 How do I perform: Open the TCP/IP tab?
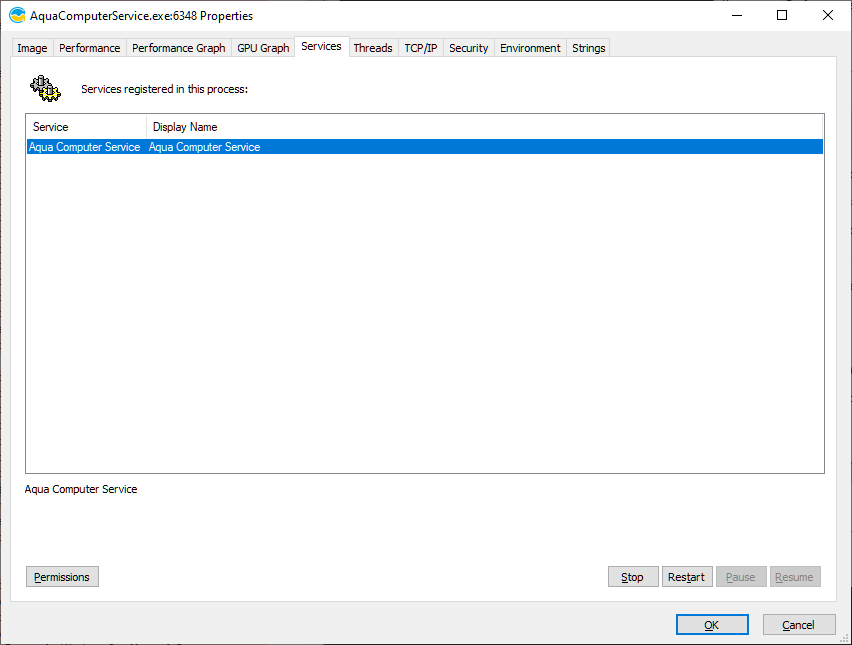point(421,48)
